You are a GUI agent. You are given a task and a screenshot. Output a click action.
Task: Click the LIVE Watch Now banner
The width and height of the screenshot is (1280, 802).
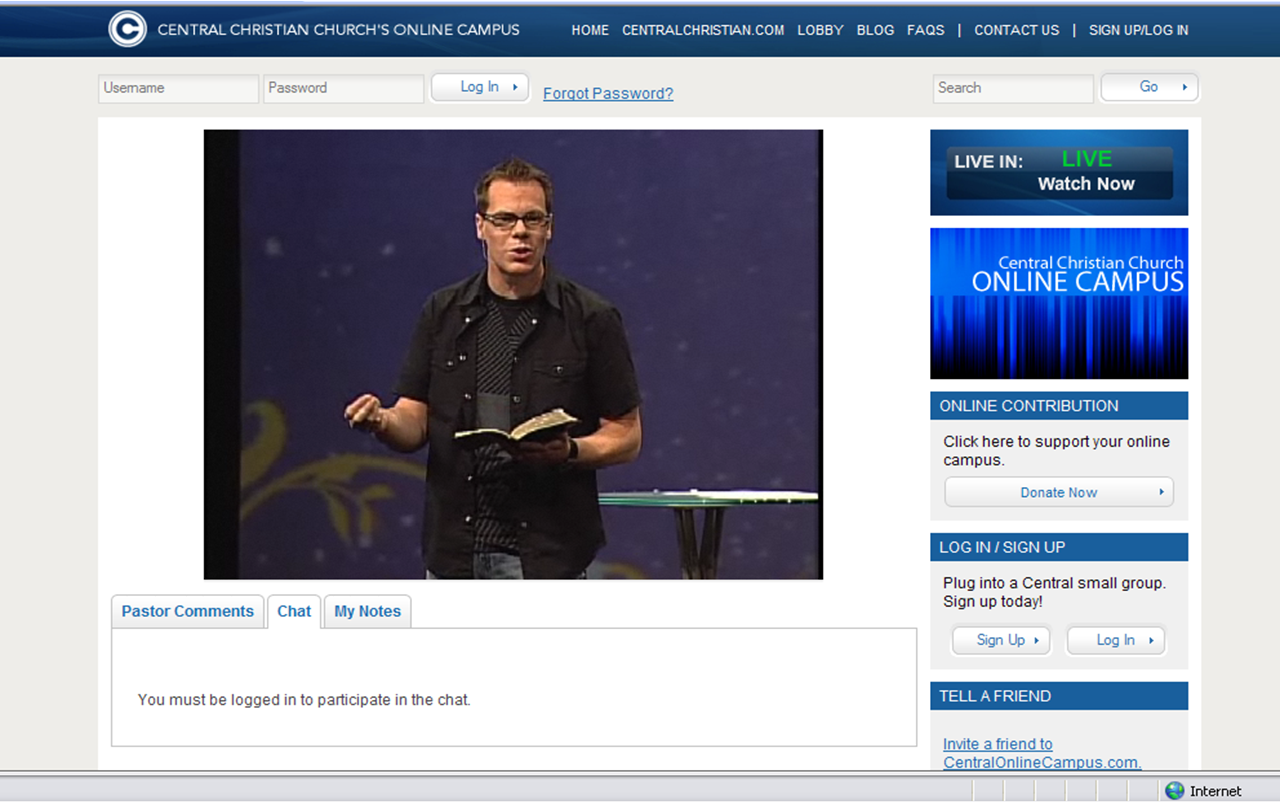point(1059,173)
